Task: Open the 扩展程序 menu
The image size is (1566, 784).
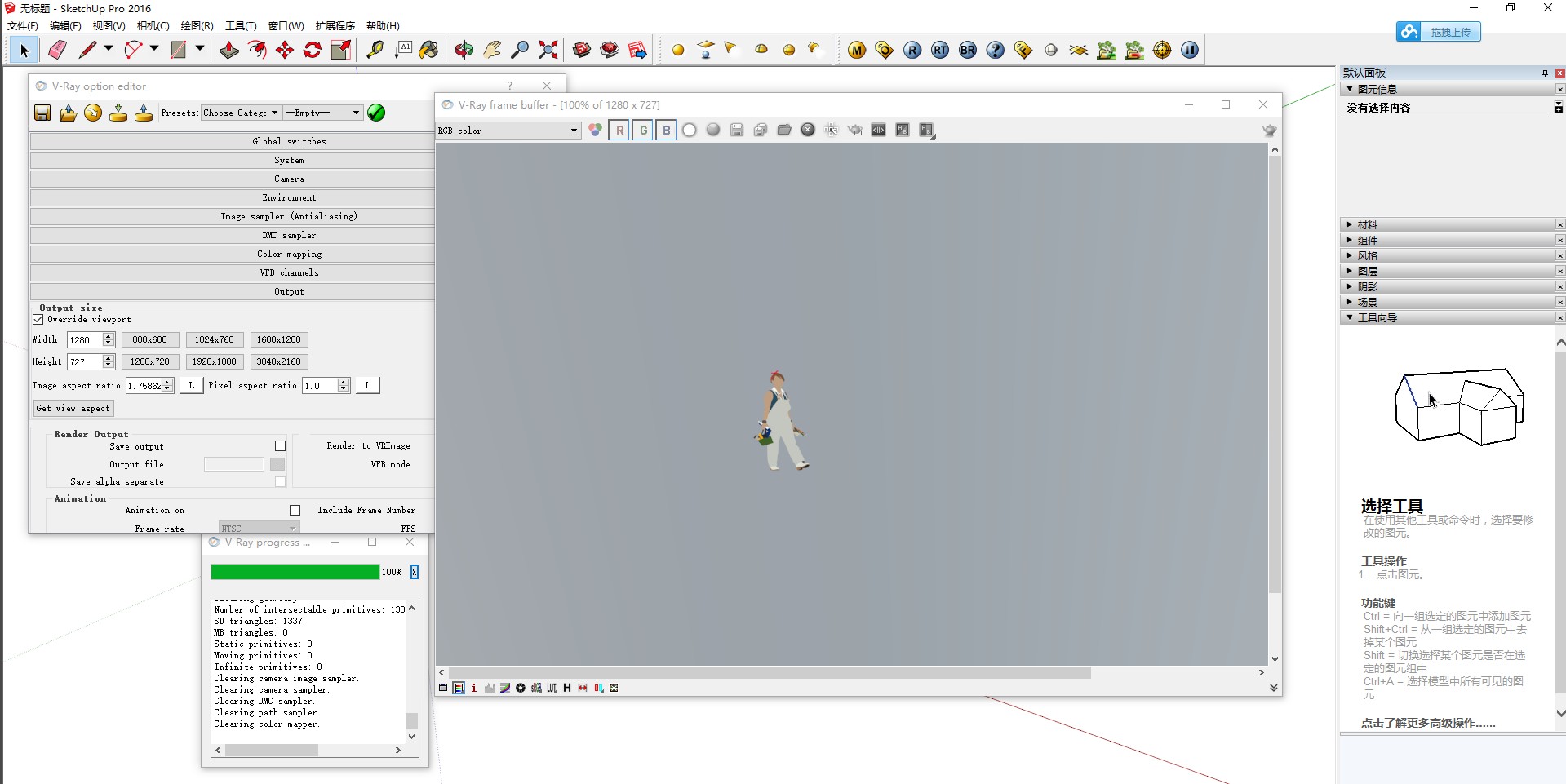Action: click(x=335, y=25)
